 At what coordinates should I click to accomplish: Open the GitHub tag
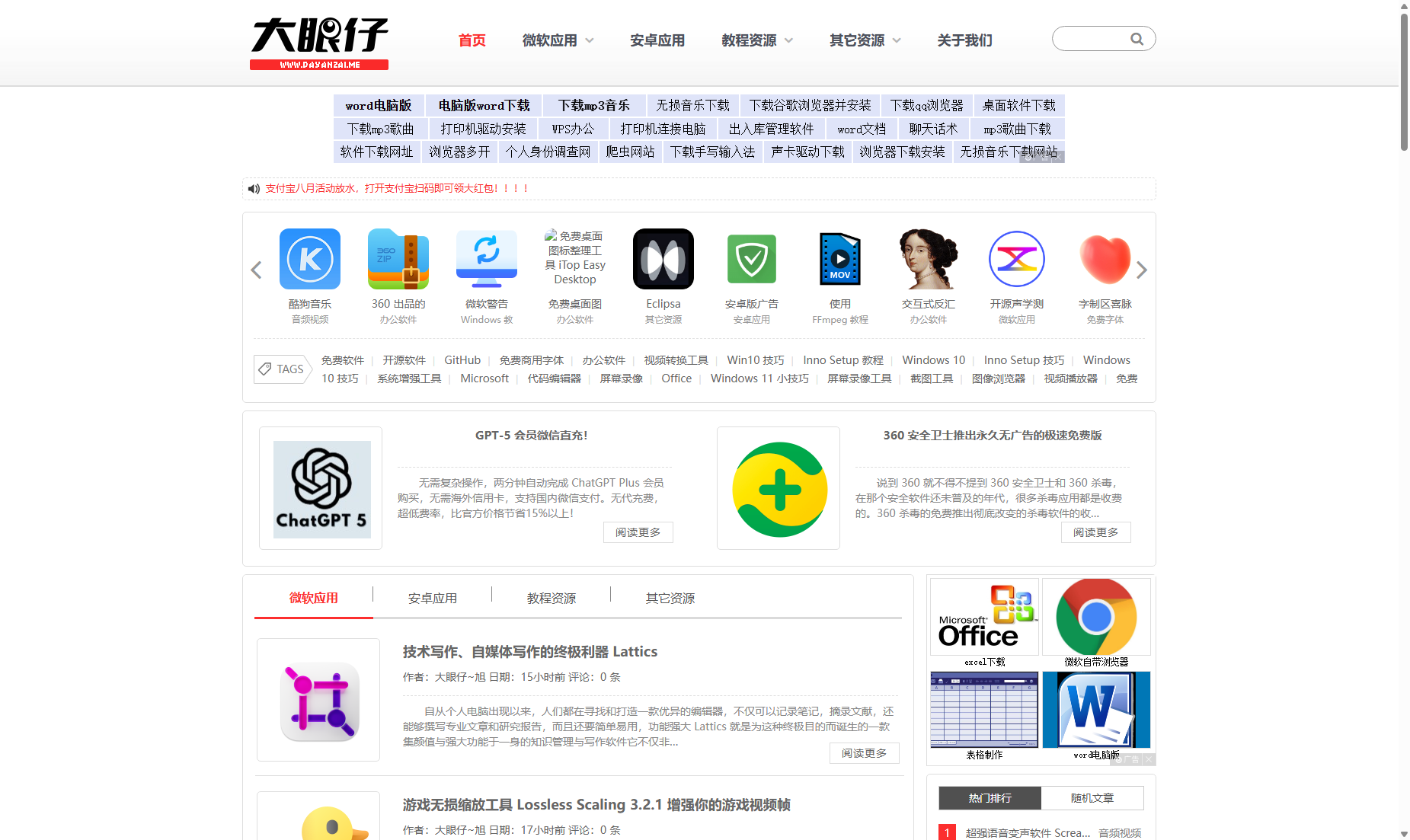tap(462, 360)
